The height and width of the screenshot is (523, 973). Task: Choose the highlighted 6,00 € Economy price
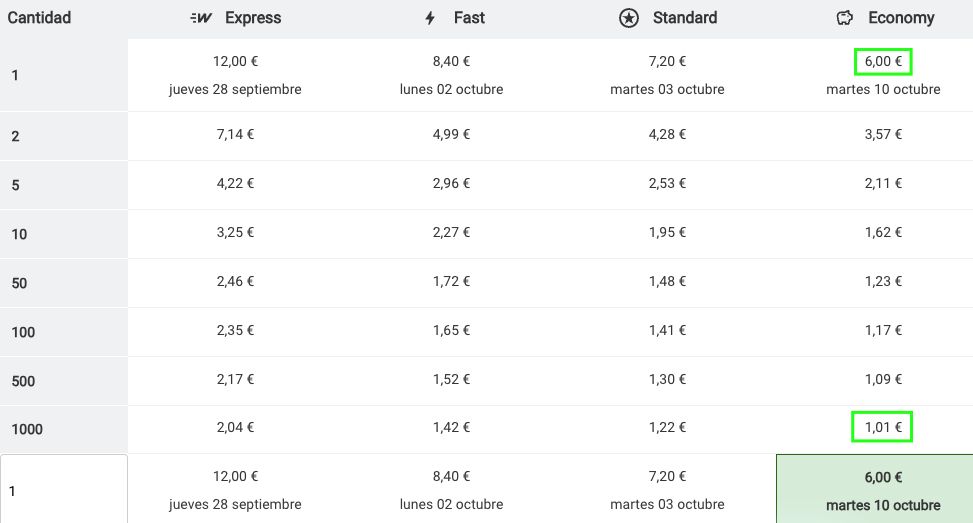[x=883, y=61]
